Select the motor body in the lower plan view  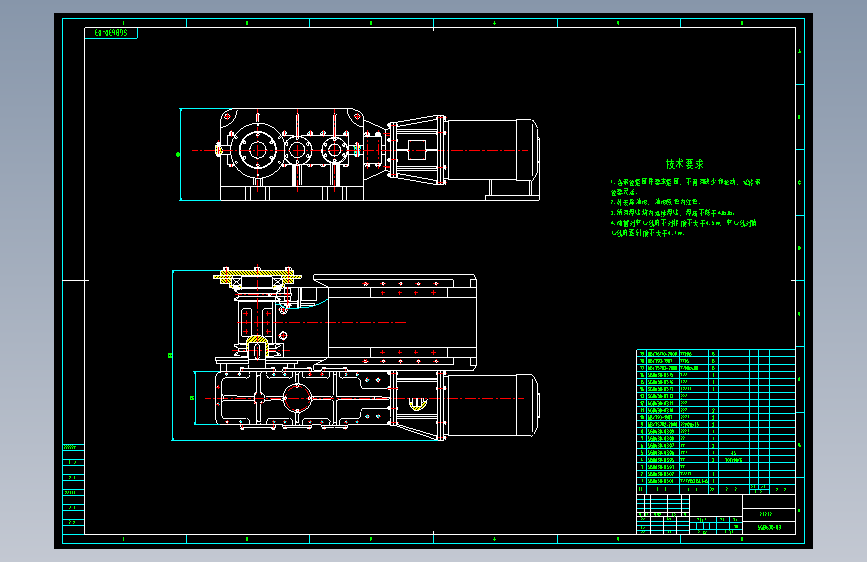coord(492,405)
